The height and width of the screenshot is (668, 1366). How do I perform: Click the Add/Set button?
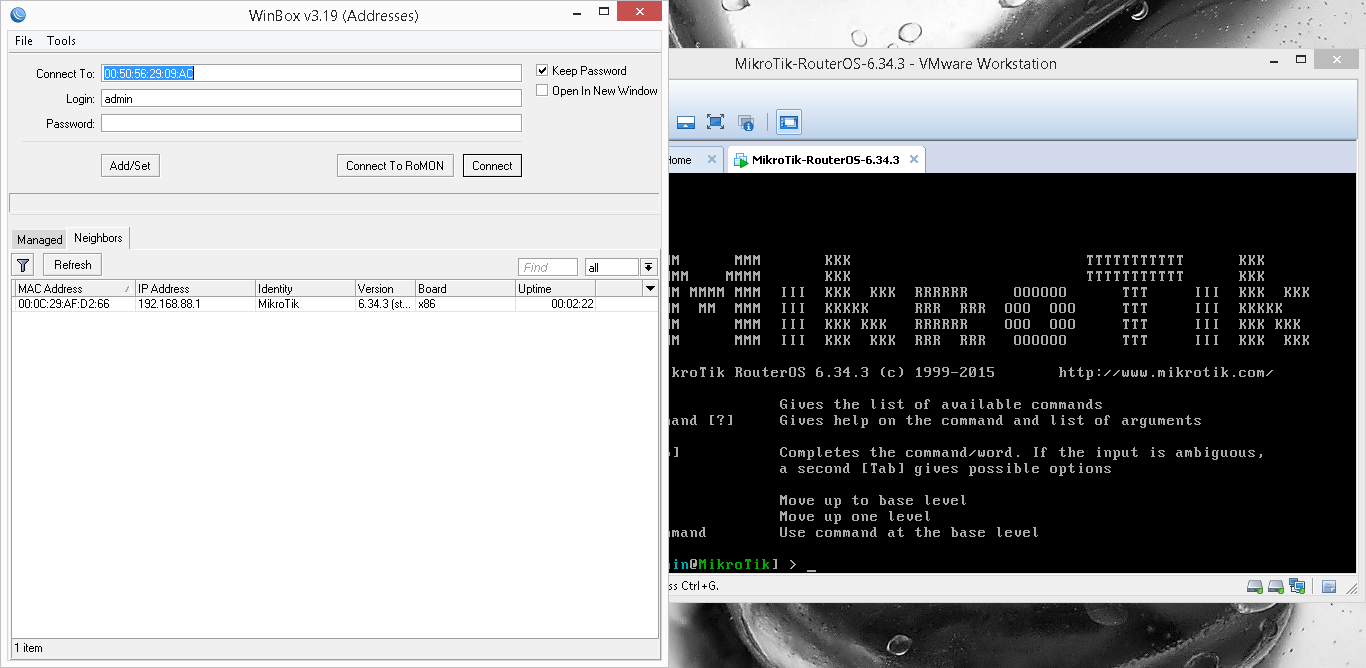pyautogui.click(x=130, y=166)
